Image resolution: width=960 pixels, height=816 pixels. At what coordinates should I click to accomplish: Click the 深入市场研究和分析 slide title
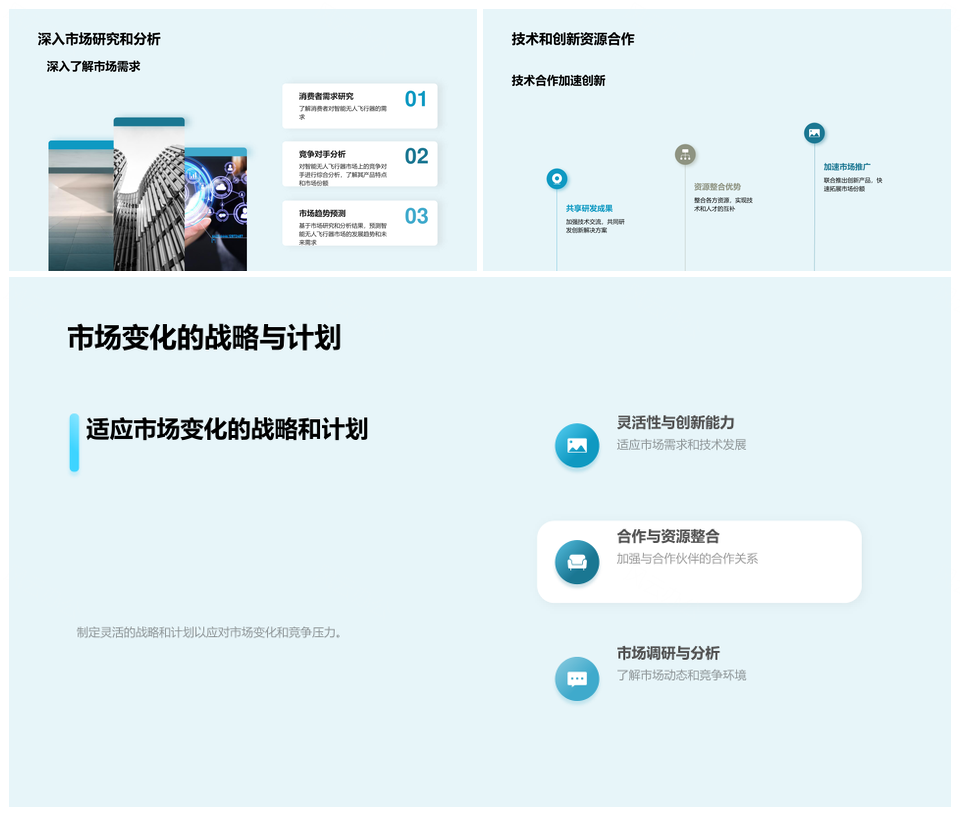coord(99,39)
